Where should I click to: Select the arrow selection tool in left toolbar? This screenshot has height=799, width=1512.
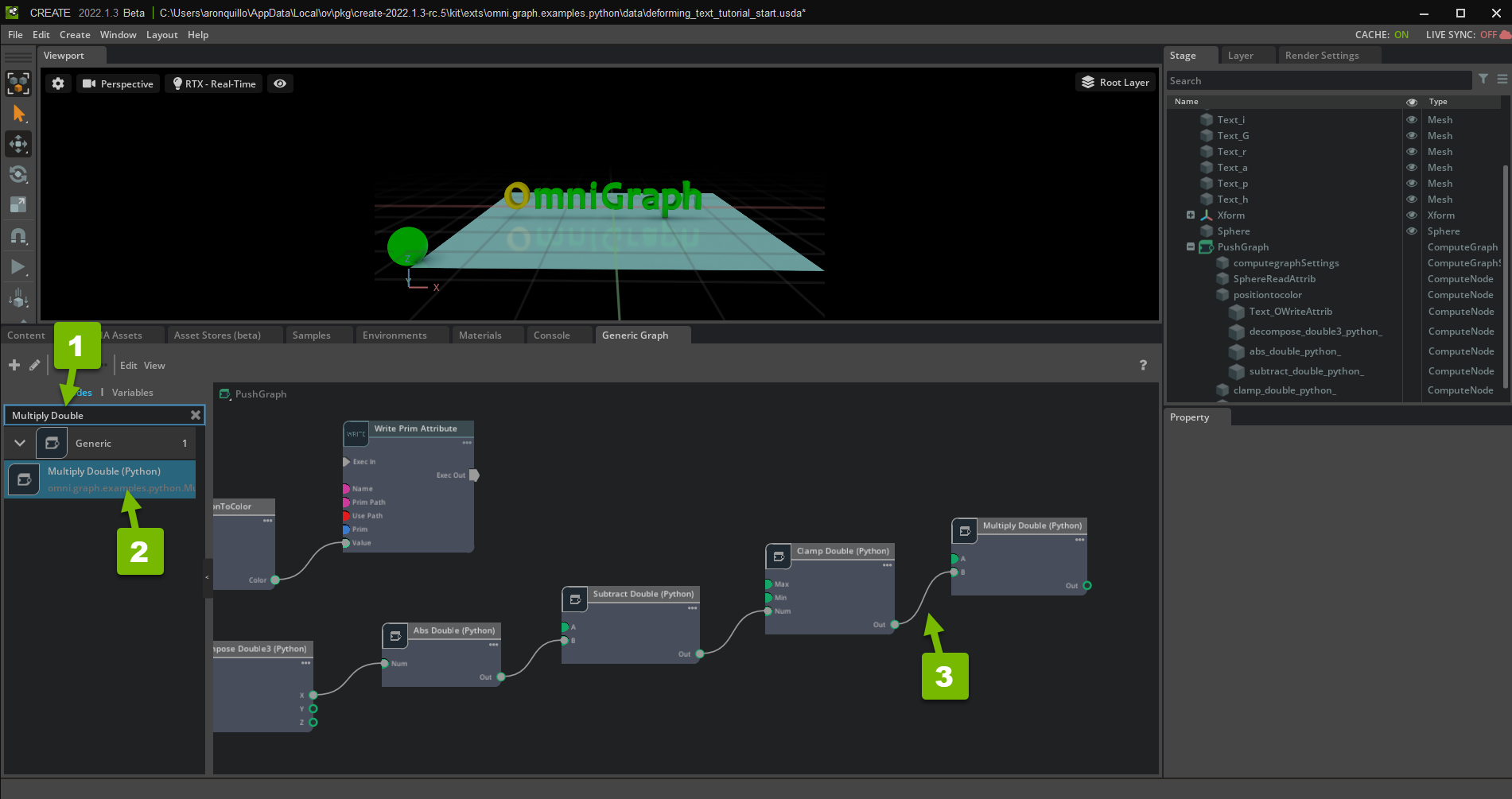[x=19, y=114]
